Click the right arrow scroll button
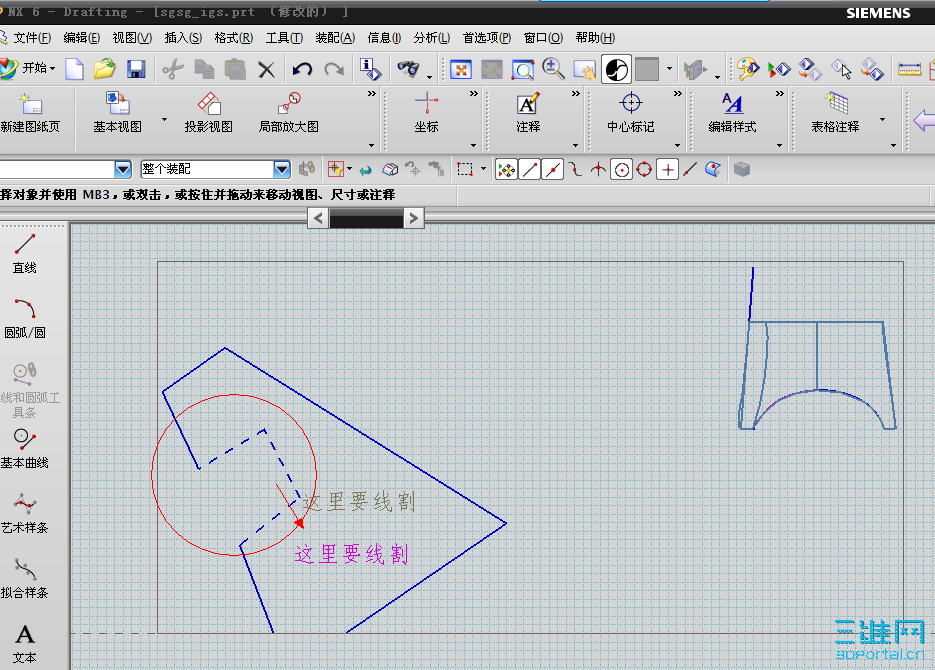 tap(414, 218)
